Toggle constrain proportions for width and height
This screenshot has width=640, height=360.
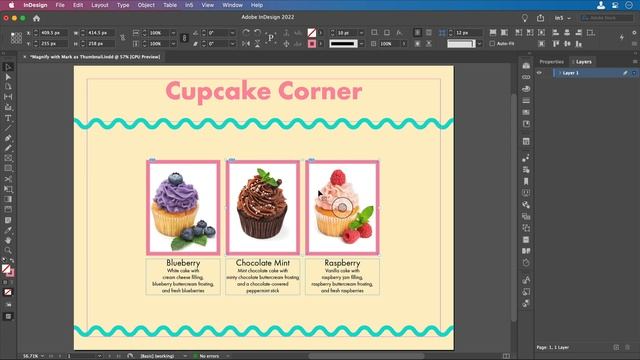[x=122, y=38]
